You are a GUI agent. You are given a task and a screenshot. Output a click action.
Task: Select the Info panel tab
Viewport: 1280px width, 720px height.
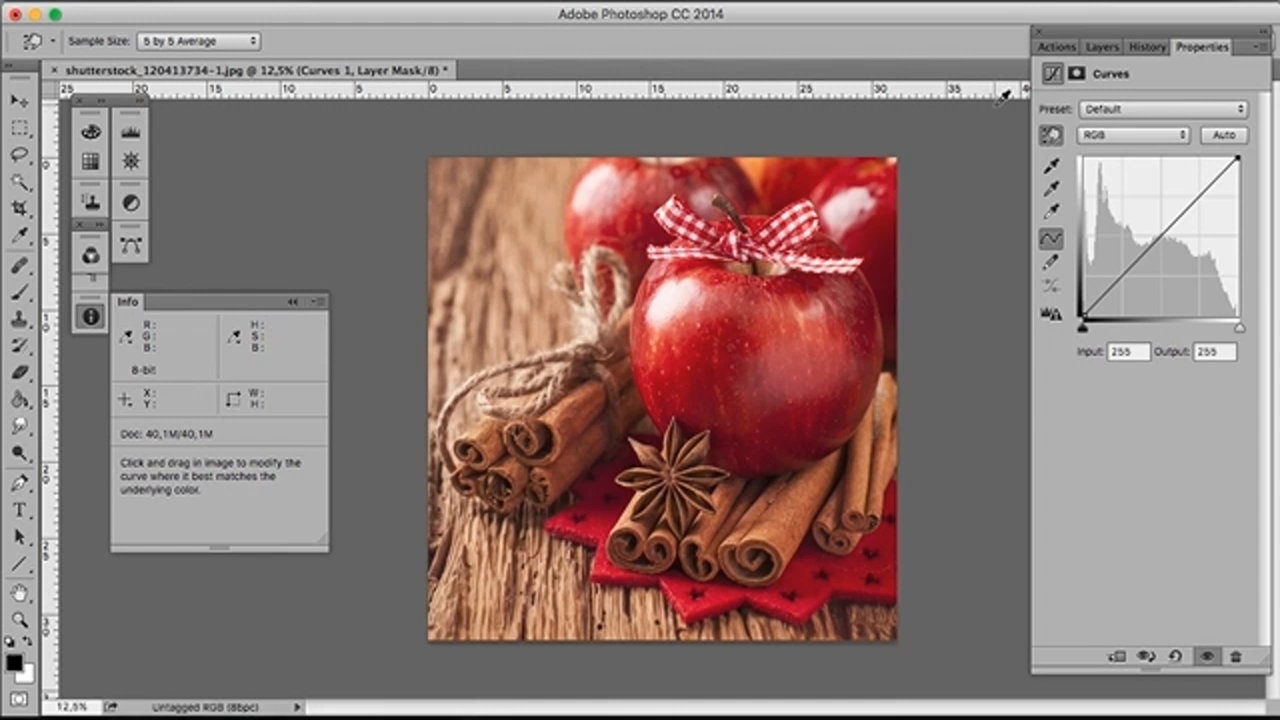click(x=128, y=302)
